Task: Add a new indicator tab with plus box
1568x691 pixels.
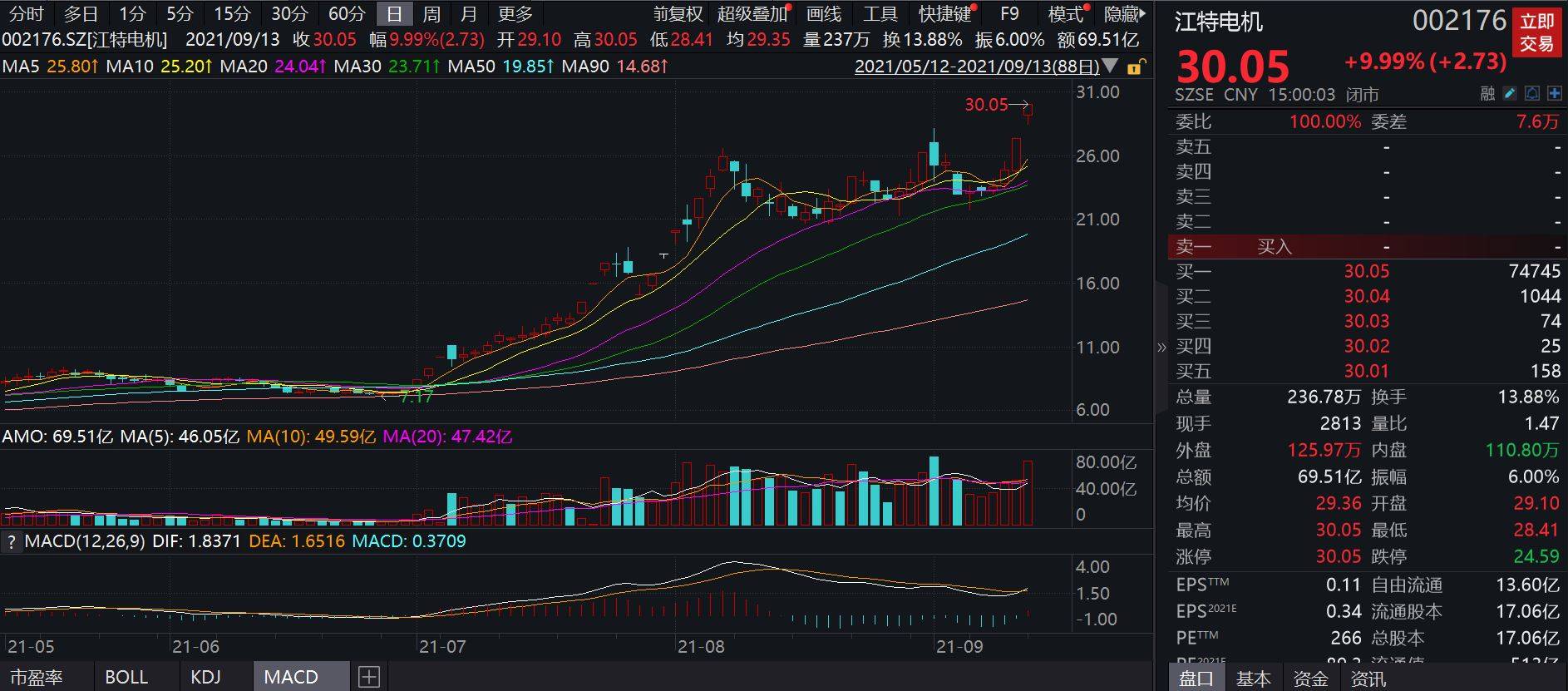Action: (x=369, y=677)
